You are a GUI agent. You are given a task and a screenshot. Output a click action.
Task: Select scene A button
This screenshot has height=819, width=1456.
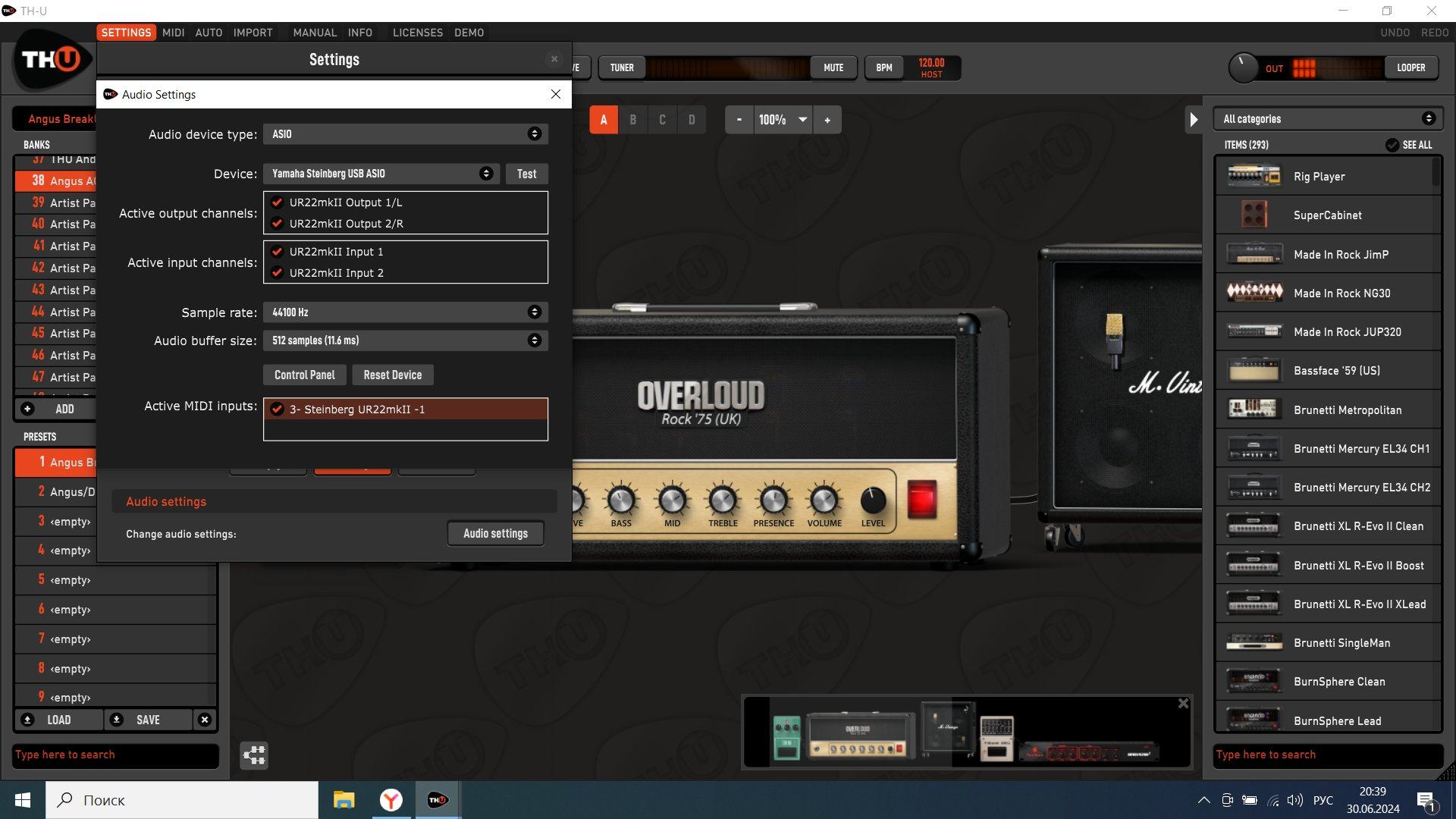click(x=604, y=120)
